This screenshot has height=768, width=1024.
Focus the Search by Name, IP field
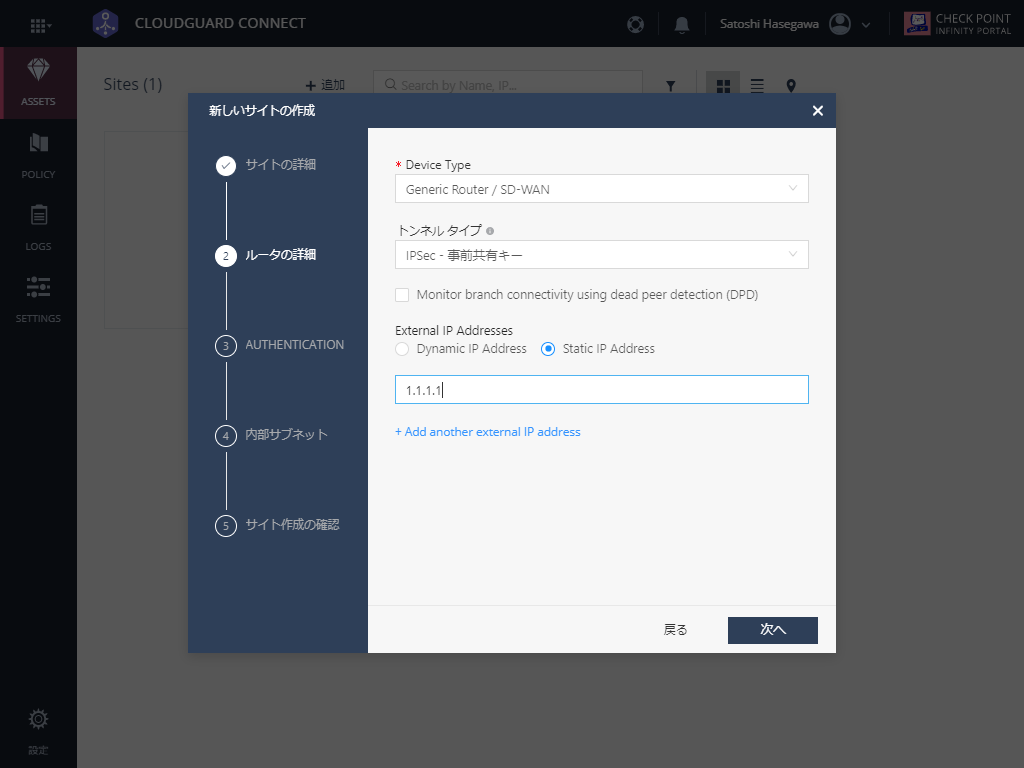tap(507, 85)
